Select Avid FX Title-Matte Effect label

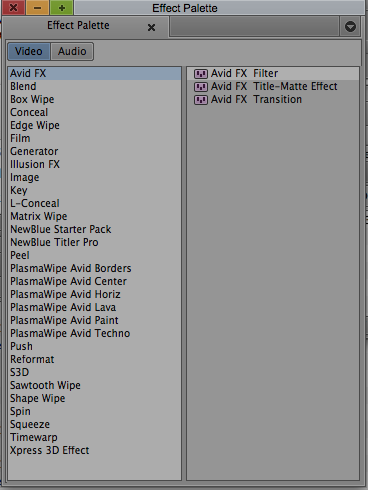(x=274, y=86)
